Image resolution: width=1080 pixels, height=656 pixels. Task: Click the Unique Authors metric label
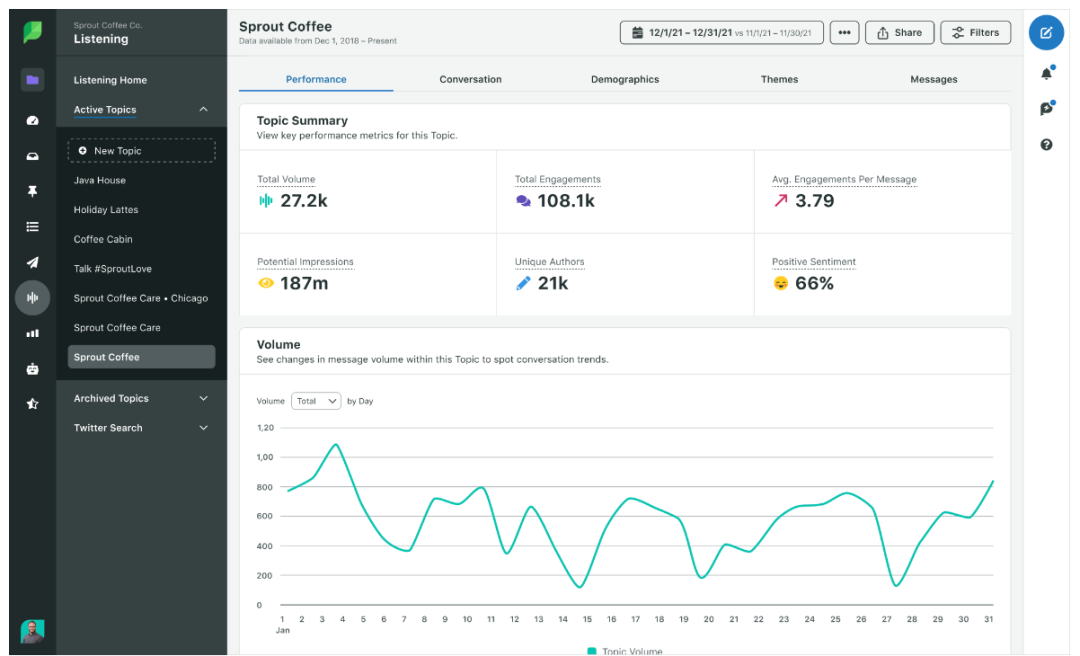[549, 262]
